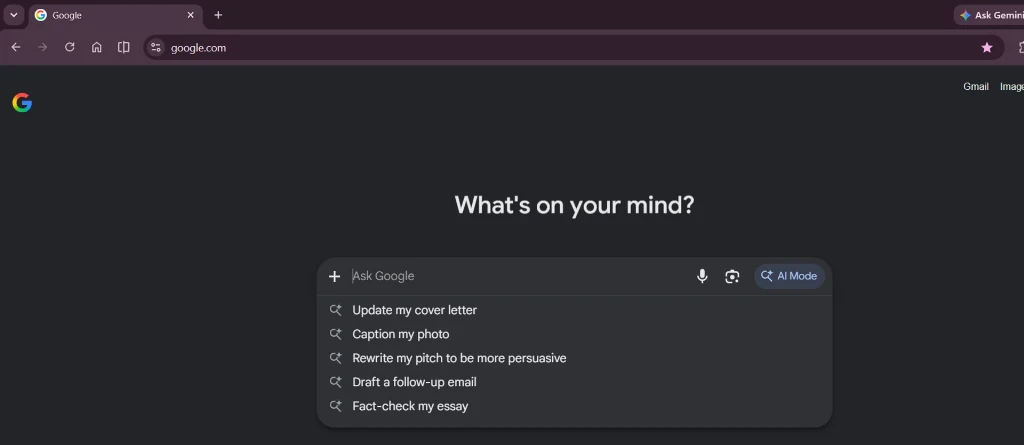Go to the browser home icon

click(x=97, y=47)
